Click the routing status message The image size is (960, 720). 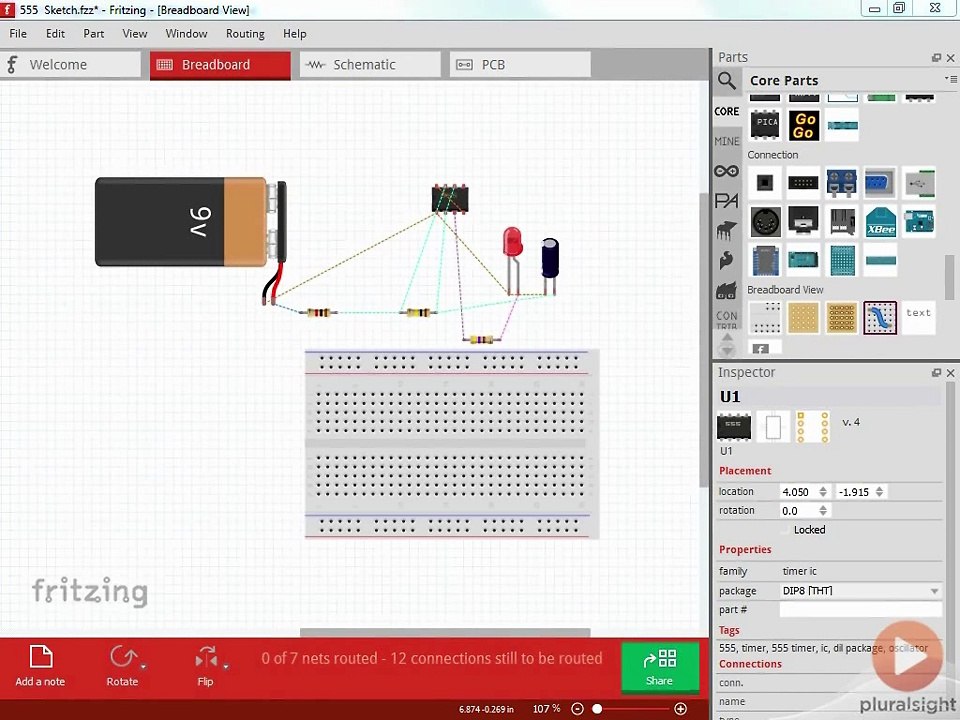pyautogui.click(x=432, y=658)
